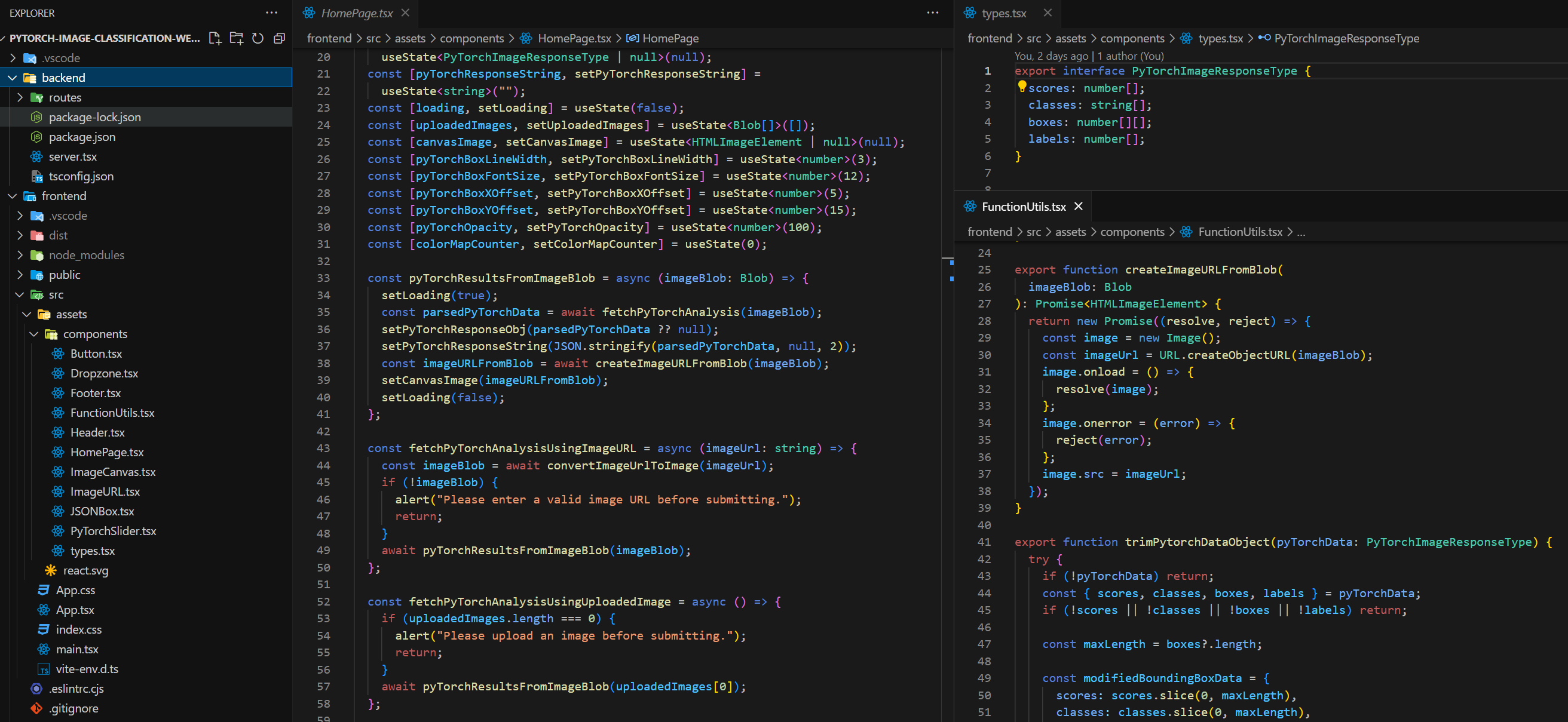Image resolution: width=1568 pixels, height=722 pixels.
Task: Expand the dist folder
Action: [20, 235]
